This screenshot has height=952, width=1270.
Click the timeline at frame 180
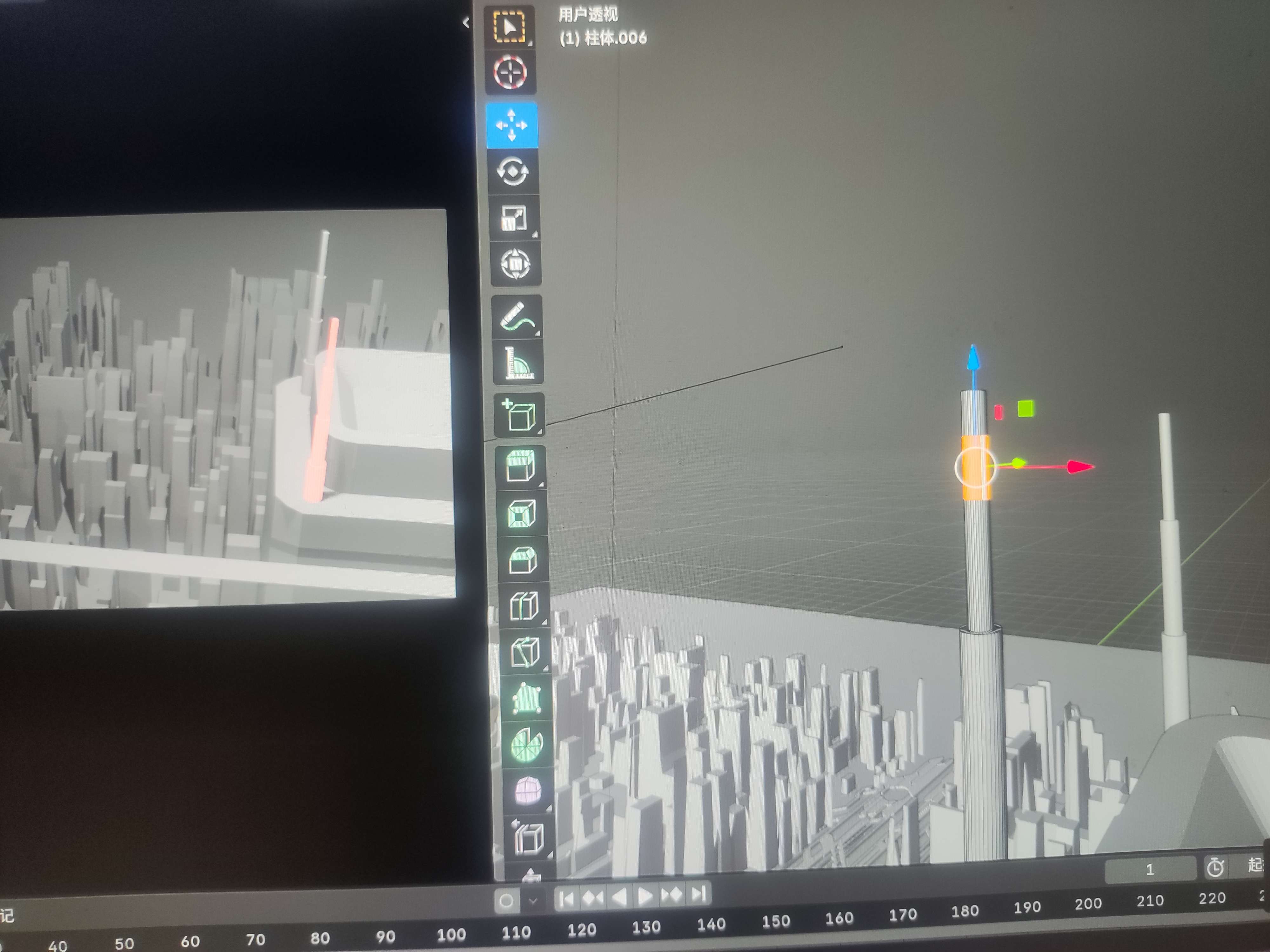pyautogui.click(x=965, y=911)
